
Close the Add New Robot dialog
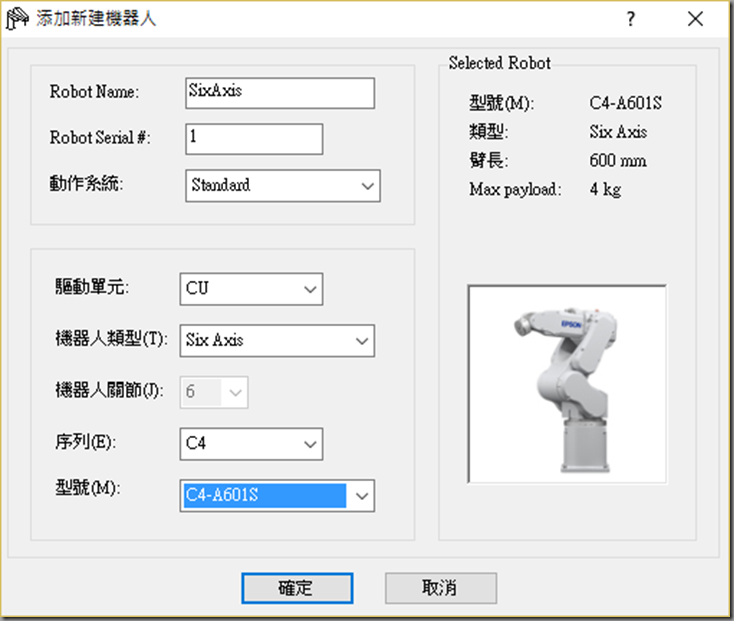tap(695, 19)
